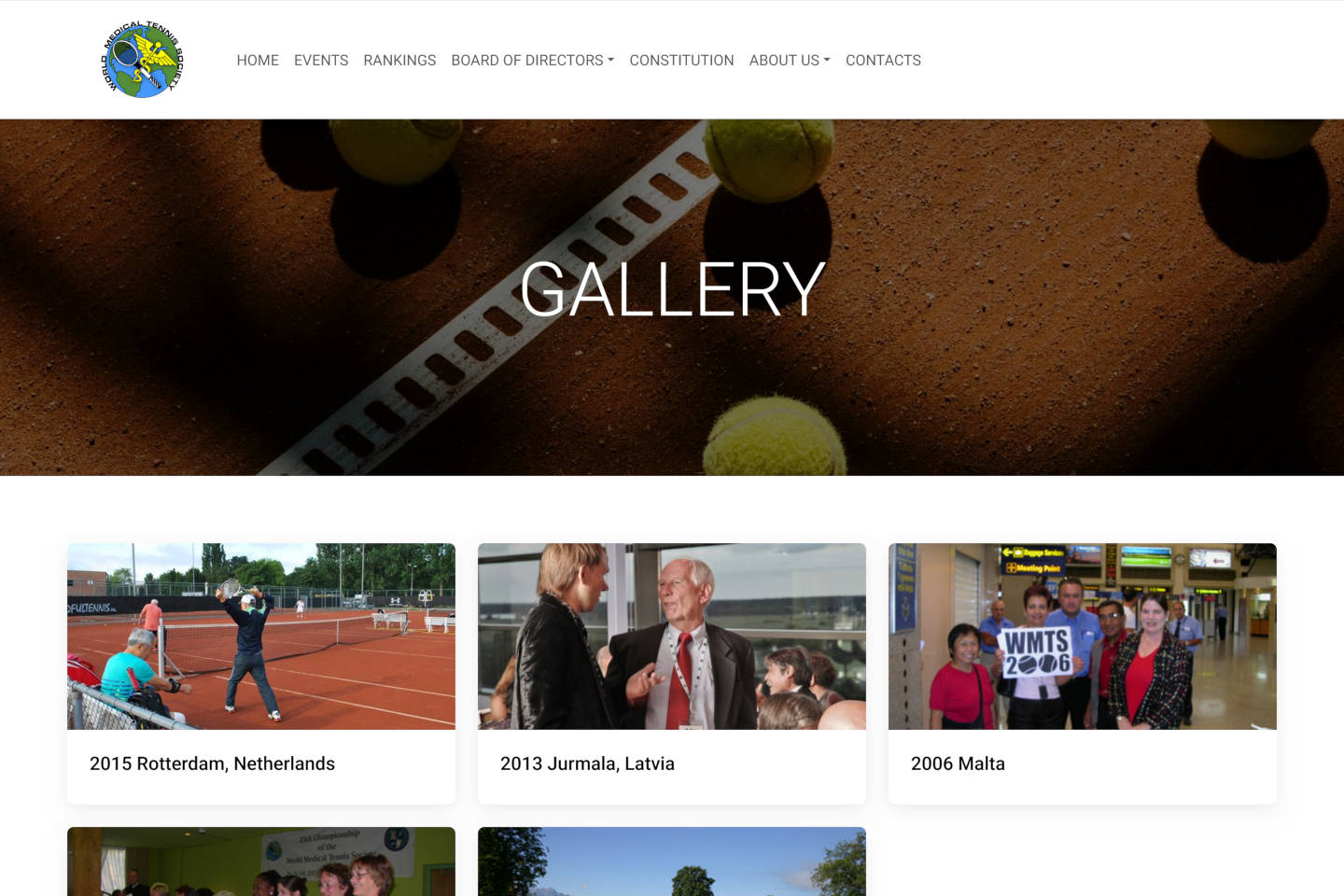1344x896 pixels.
Task: Expand the Board of Directors dropdown
Action: point(532,60)
